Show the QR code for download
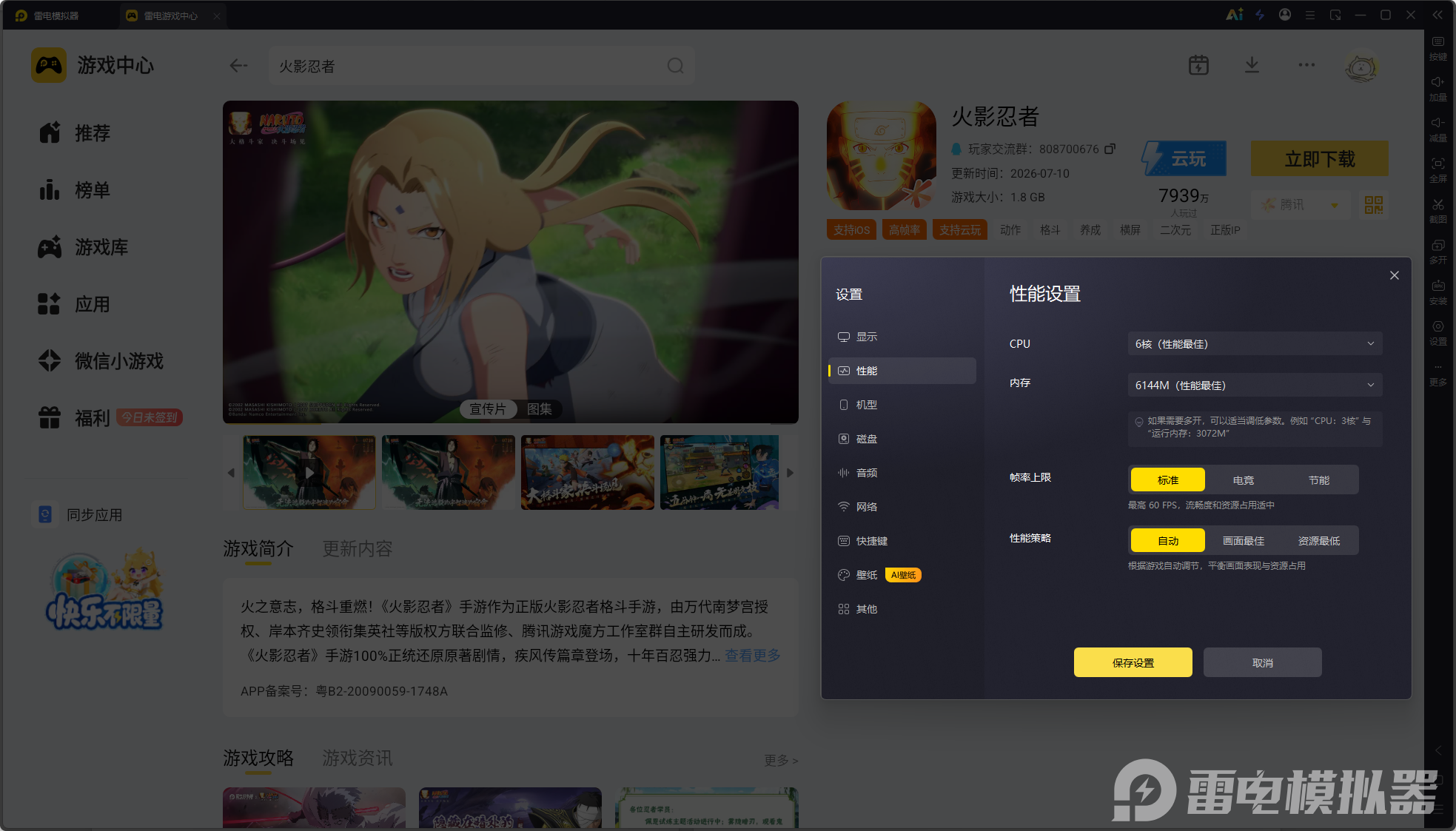The image size is (1456, 831). 1374,205
